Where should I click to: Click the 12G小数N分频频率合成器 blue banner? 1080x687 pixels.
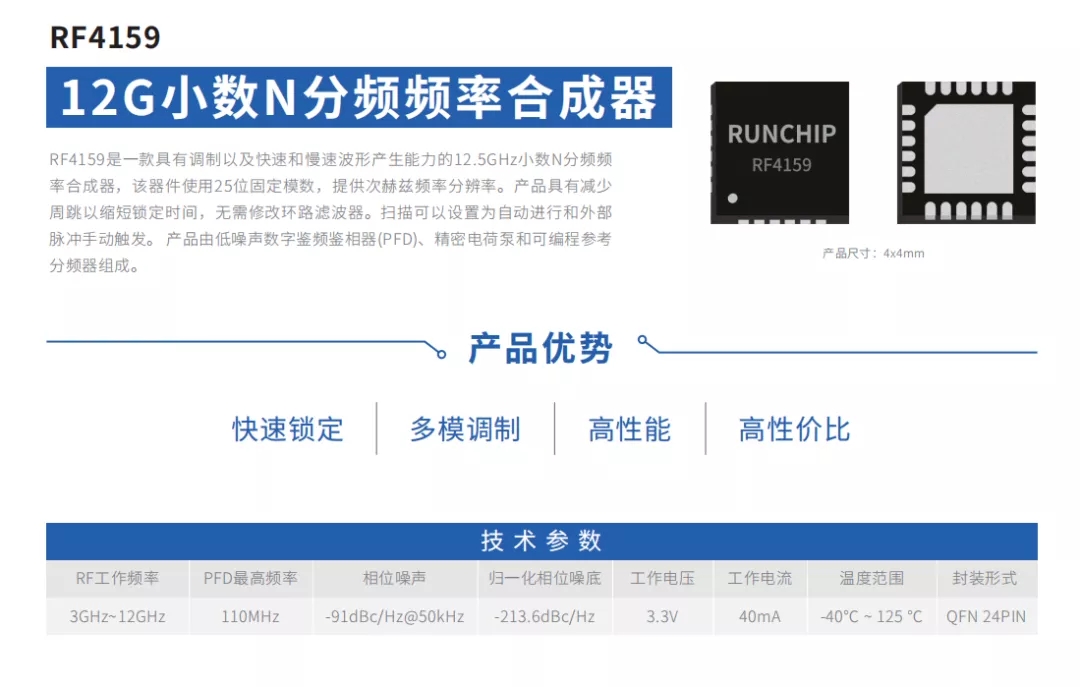pos(359,98)
